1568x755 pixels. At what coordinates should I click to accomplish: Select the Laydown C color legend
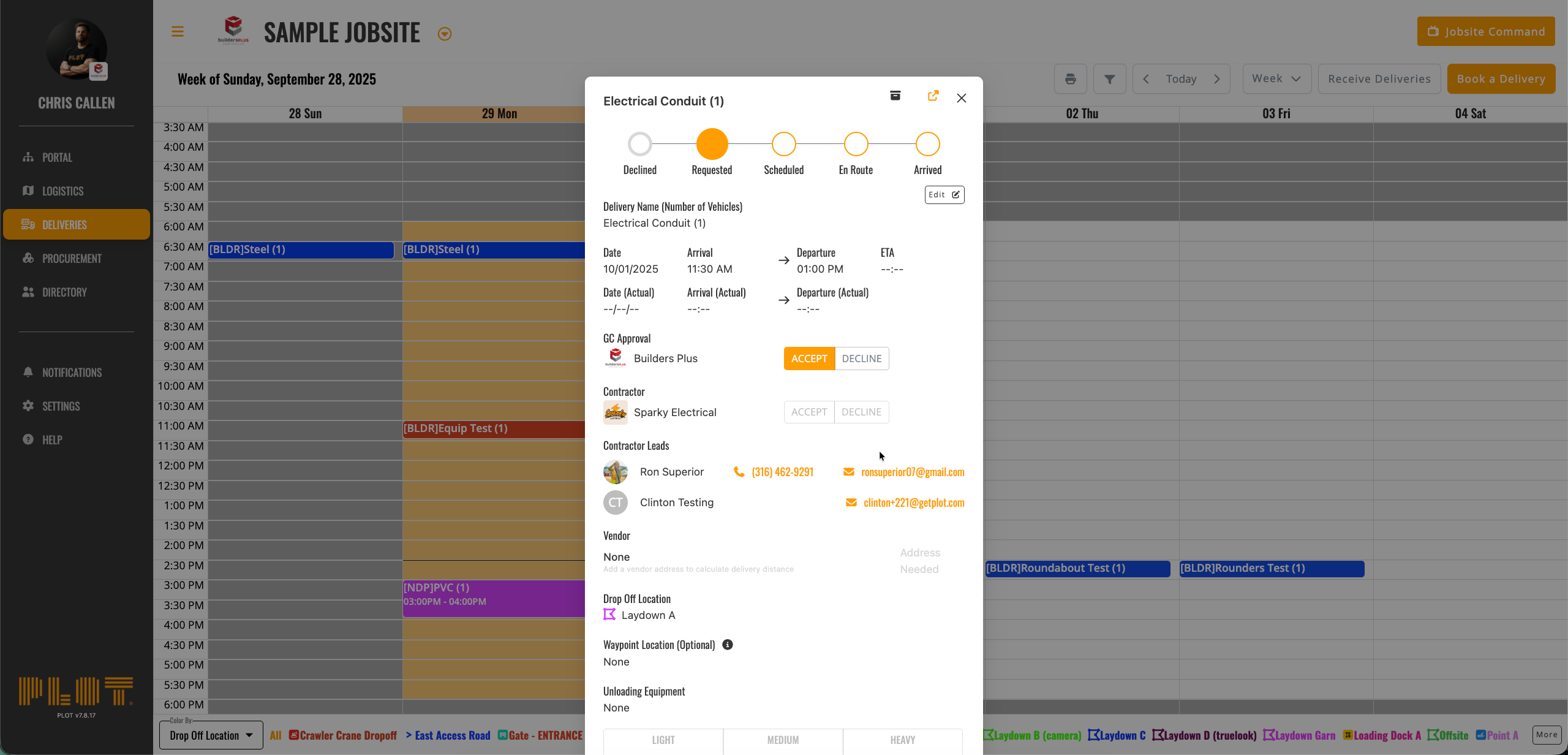tap(1117, 735)
